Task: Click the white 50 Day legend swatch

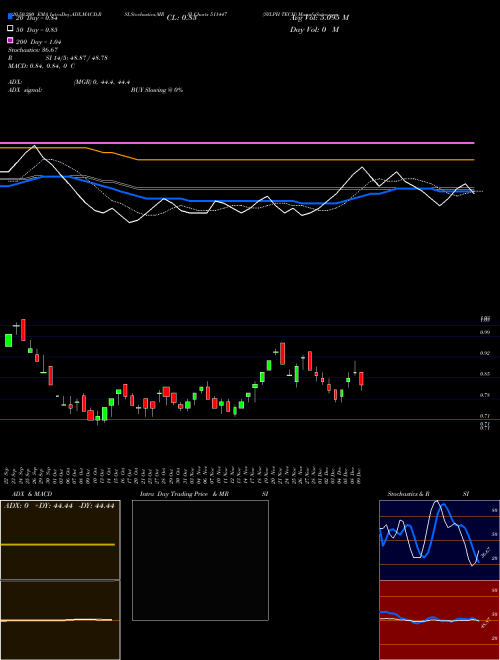Action: (11, 29)
